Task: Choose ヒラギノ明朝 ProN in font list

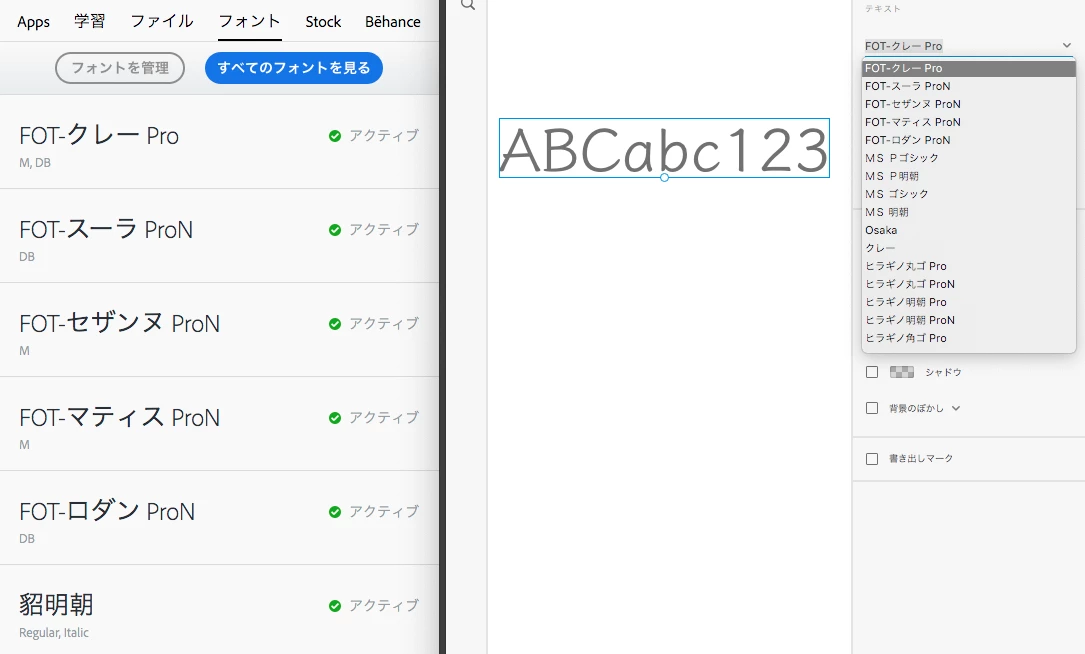Action: click(969, 320)
